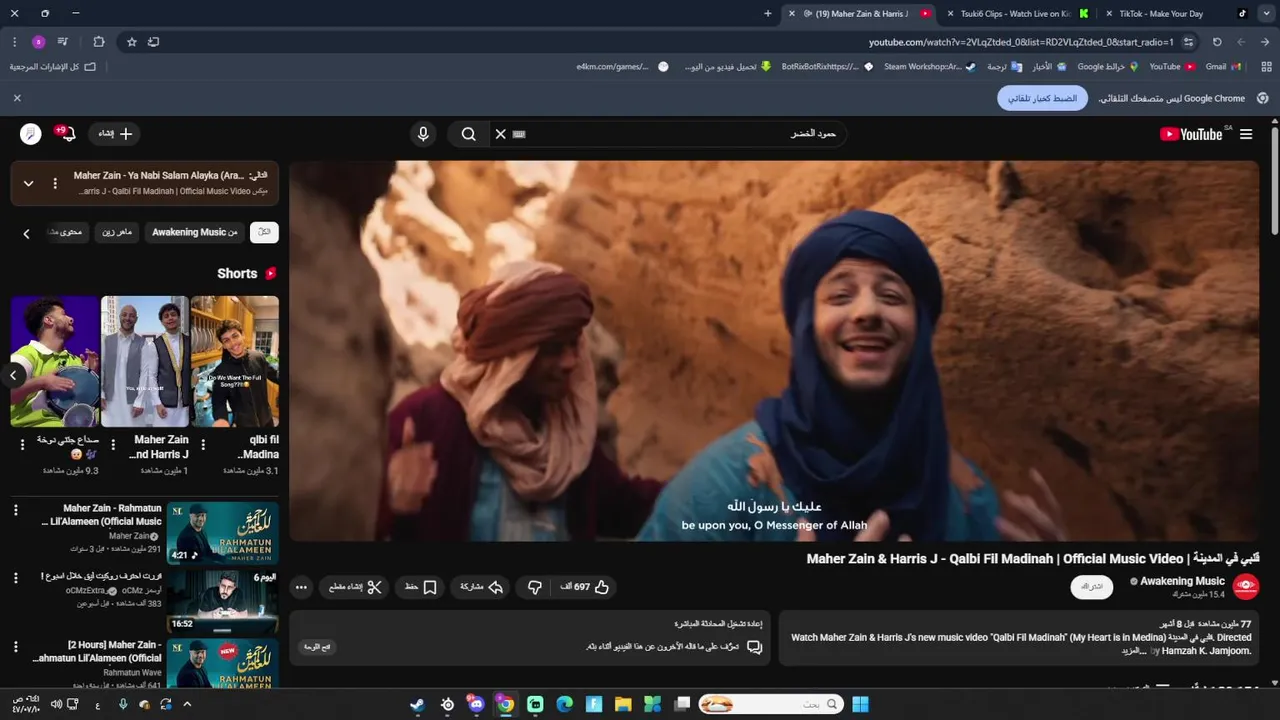Open the 16:52 oCMz video thumbnail
The width and height of the screenshot is (1280, 720).
[223, 601]
